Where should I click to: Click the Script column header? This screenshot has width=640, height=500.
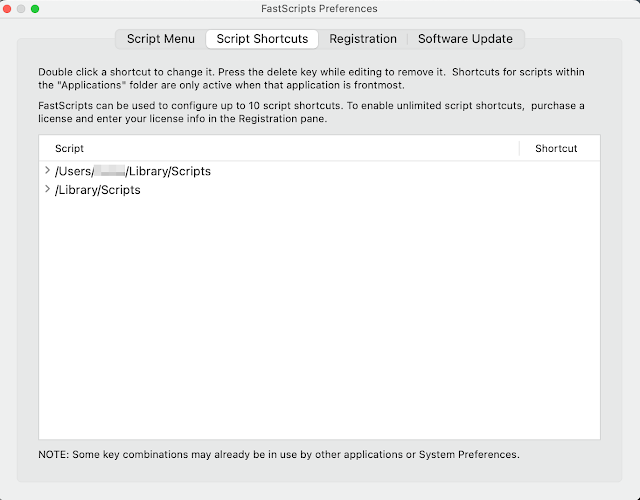[x=279, y=148]
